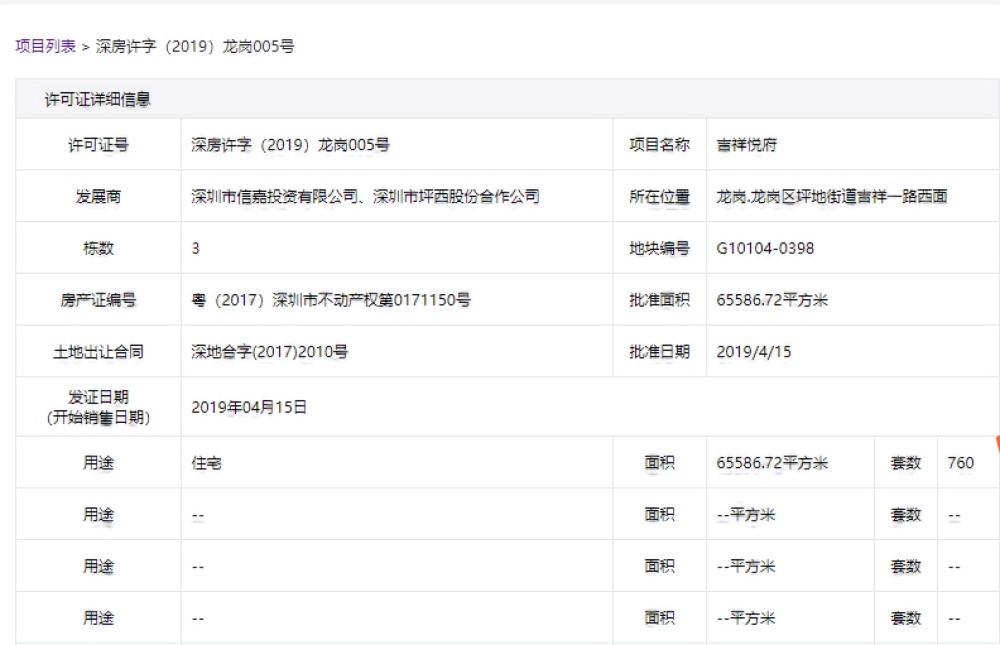The width and height of the screenshot is (1000, 645).
Task: Click the 发展商 label cell
Action: click(x=98, y=196)
